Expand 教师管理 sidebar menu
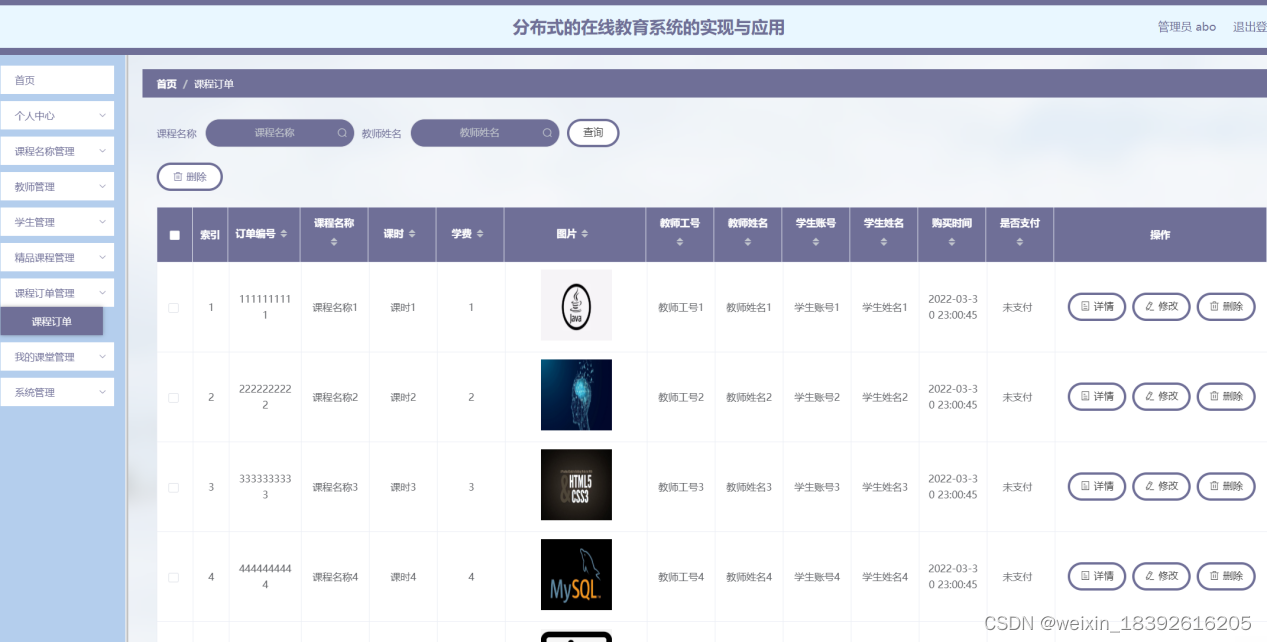Viewport: 1267px width, 642px height. pyautogui.click(x=57, y=187)
